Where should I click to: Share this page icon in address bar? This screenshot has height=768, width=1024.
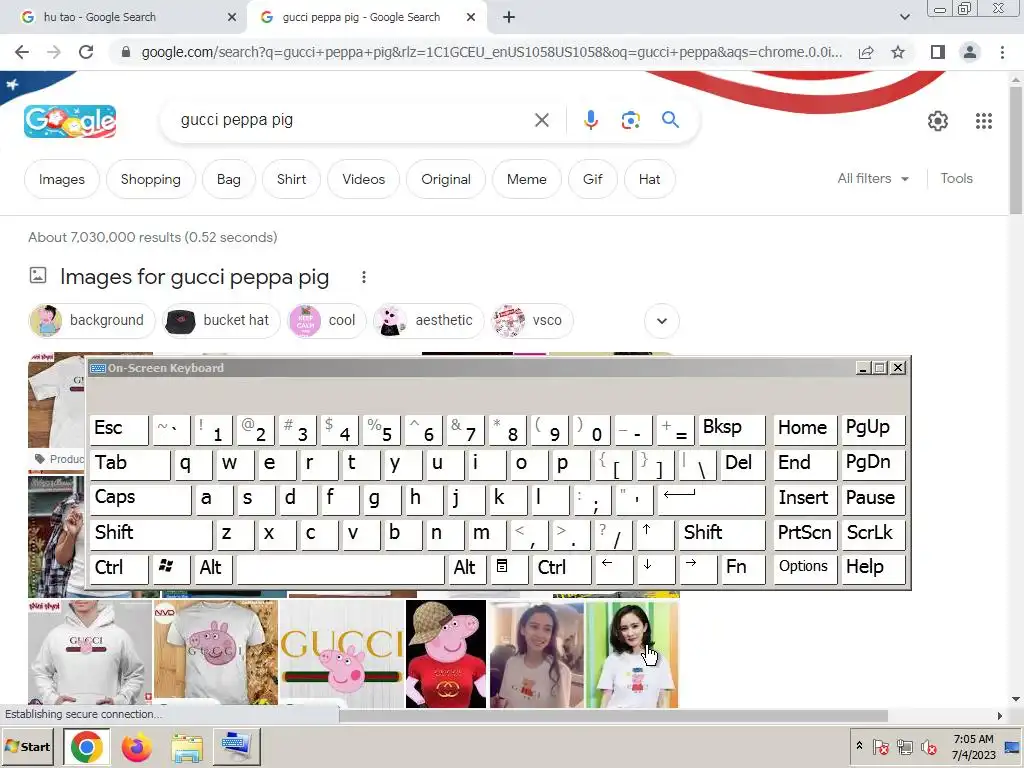(x=866, y=52)
